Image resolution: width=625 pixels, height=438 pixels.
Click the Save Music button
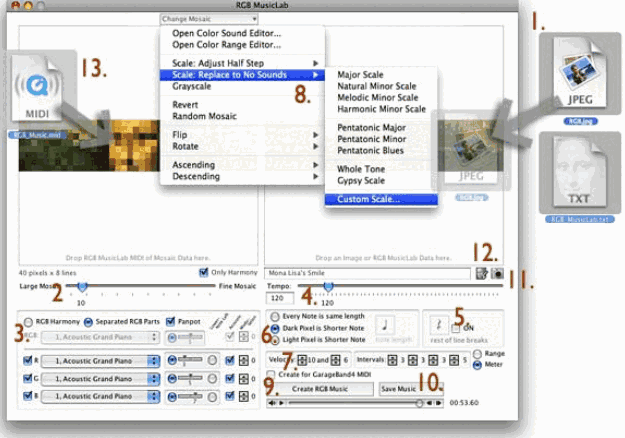pyautogui.click(x=411, y=389)
